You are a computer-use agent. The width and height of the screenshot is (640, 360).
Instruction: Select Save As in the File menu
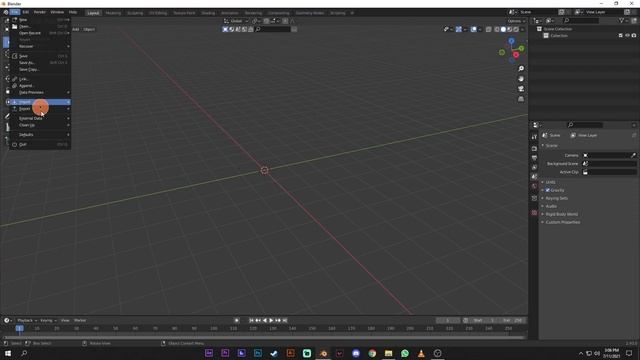pyautogui.click(x=40, y=62)
